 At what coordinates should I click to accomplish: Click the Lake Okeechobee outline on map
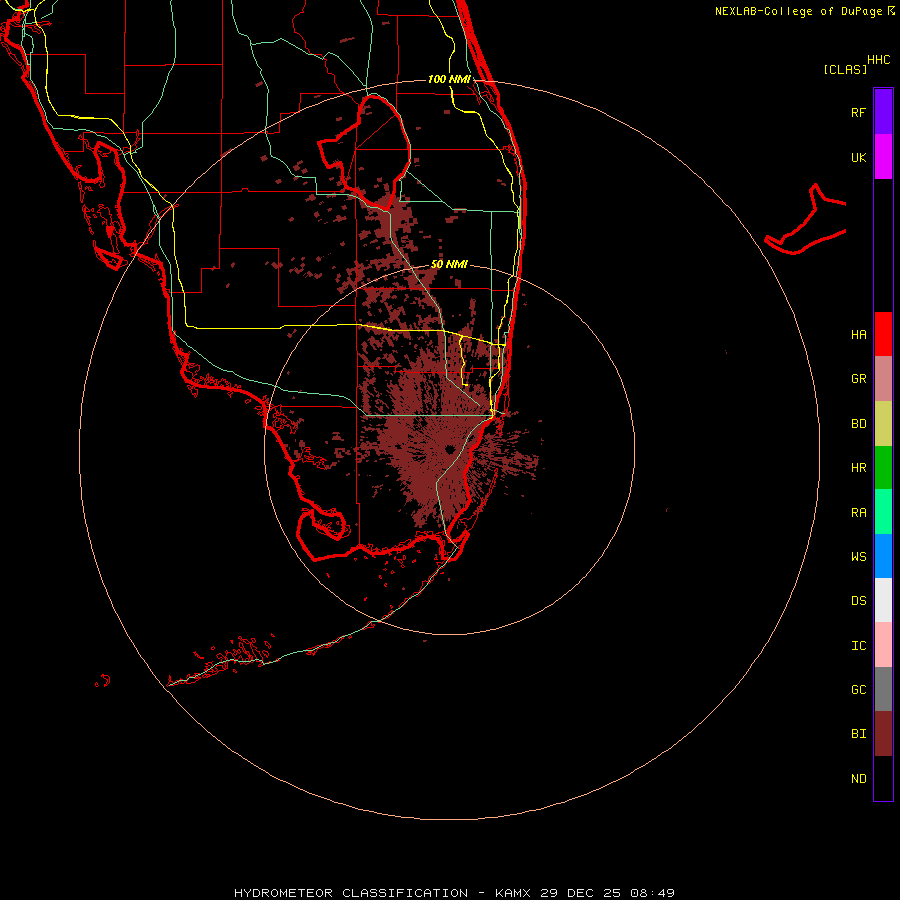point(365,152)
